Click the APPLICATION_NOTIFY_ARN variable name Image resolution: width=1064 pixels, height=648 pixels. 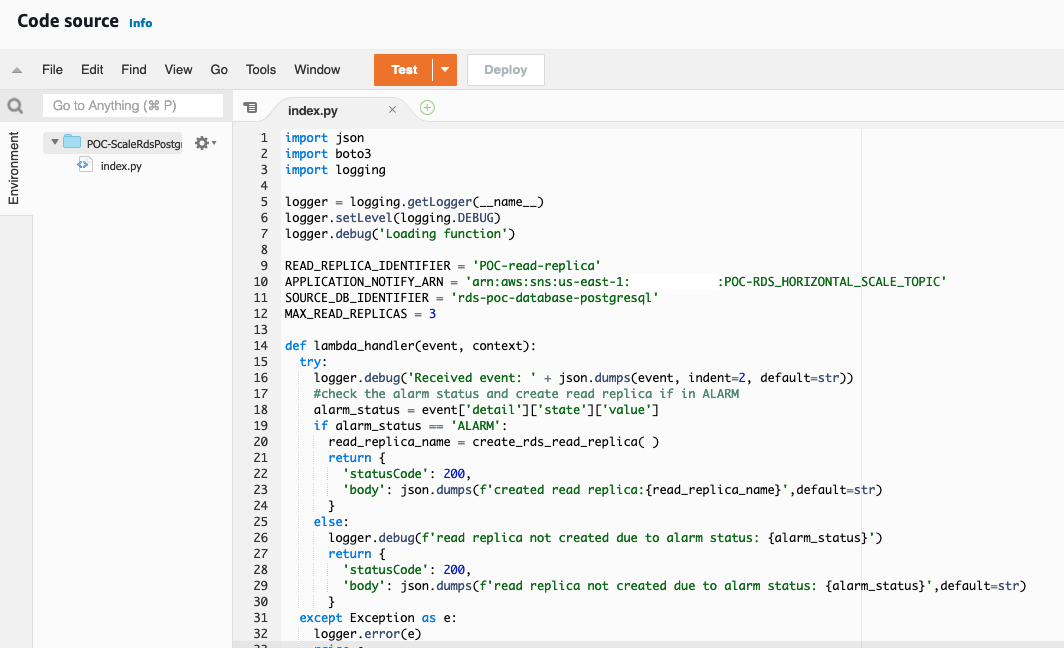point(364,282)
